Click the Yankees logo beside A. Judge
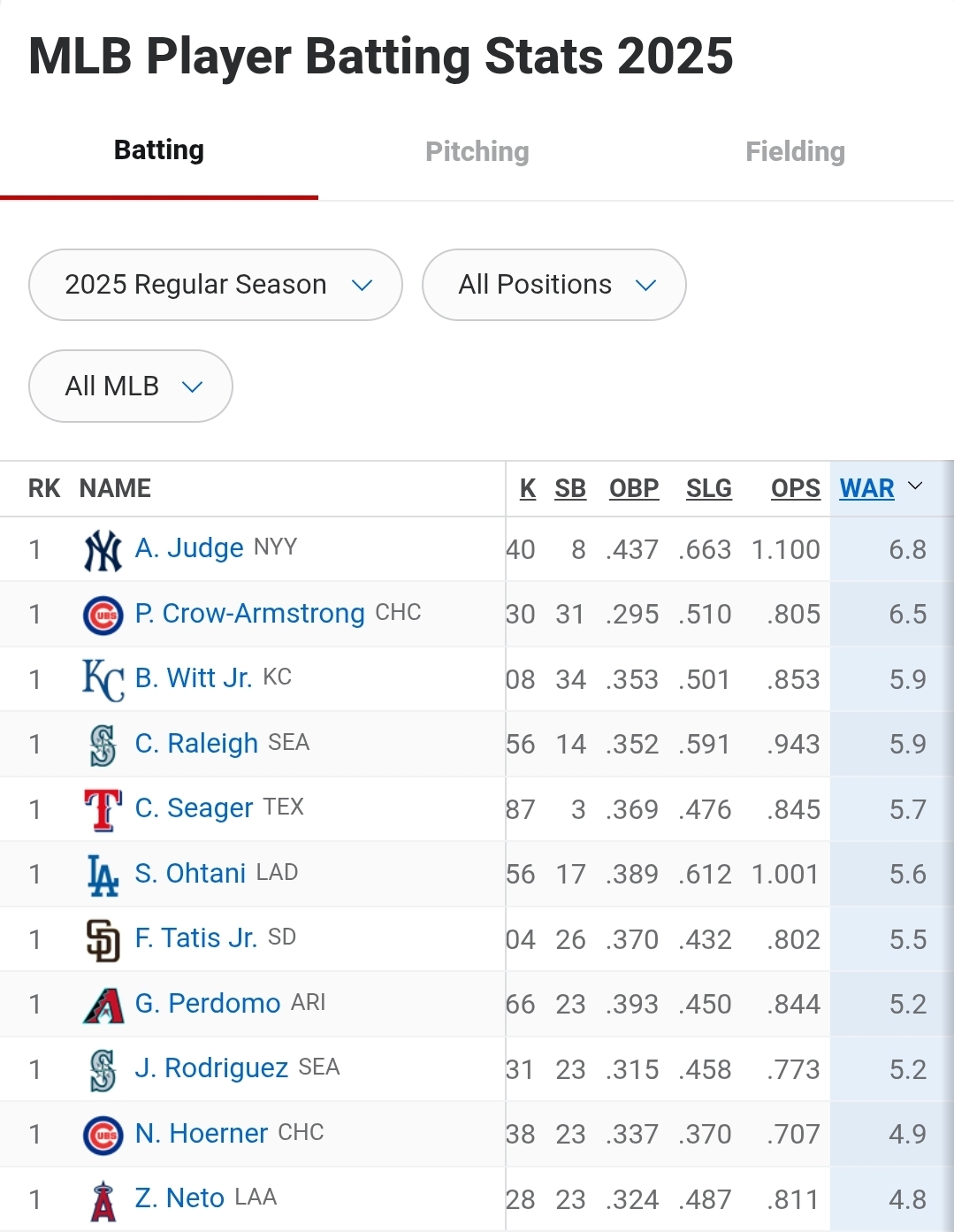Image resolution: width=954 pixels, height=1232 pixels. pyautogui.click(x=103, y=550)
